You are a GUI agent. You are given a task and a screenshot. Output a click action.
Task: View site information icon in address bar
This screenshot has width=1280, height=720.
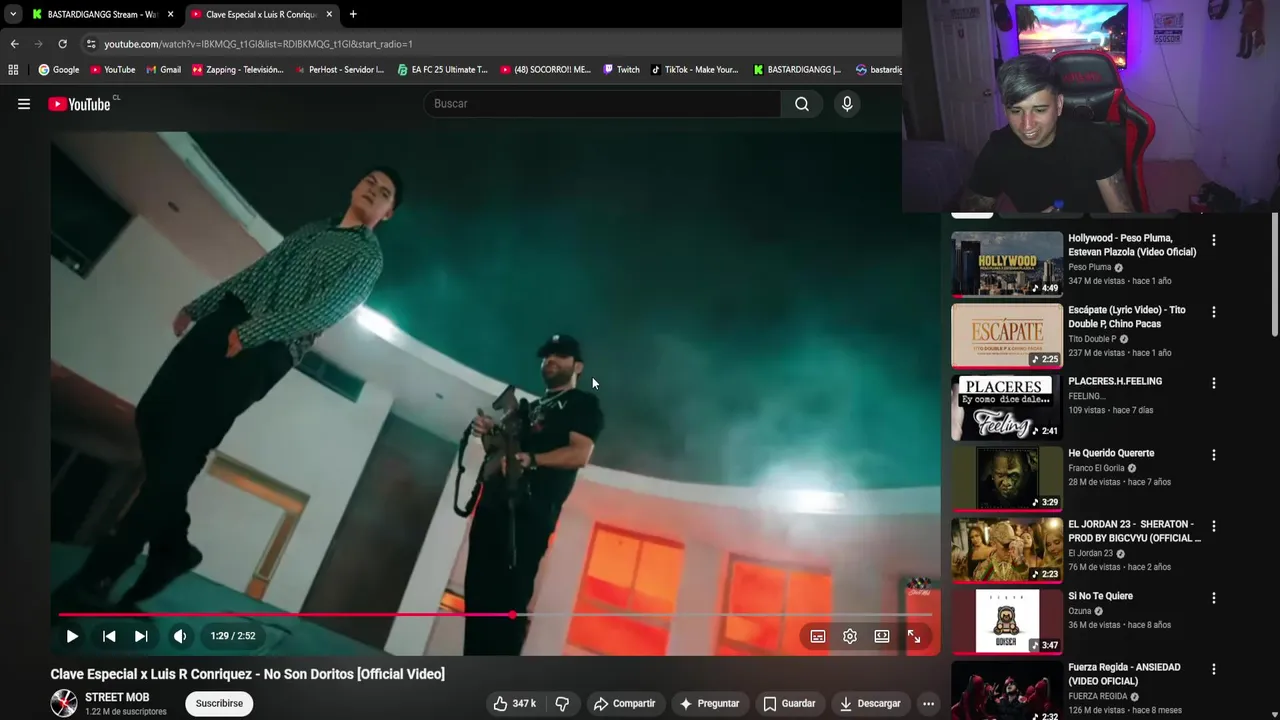[x=91, y=44]
